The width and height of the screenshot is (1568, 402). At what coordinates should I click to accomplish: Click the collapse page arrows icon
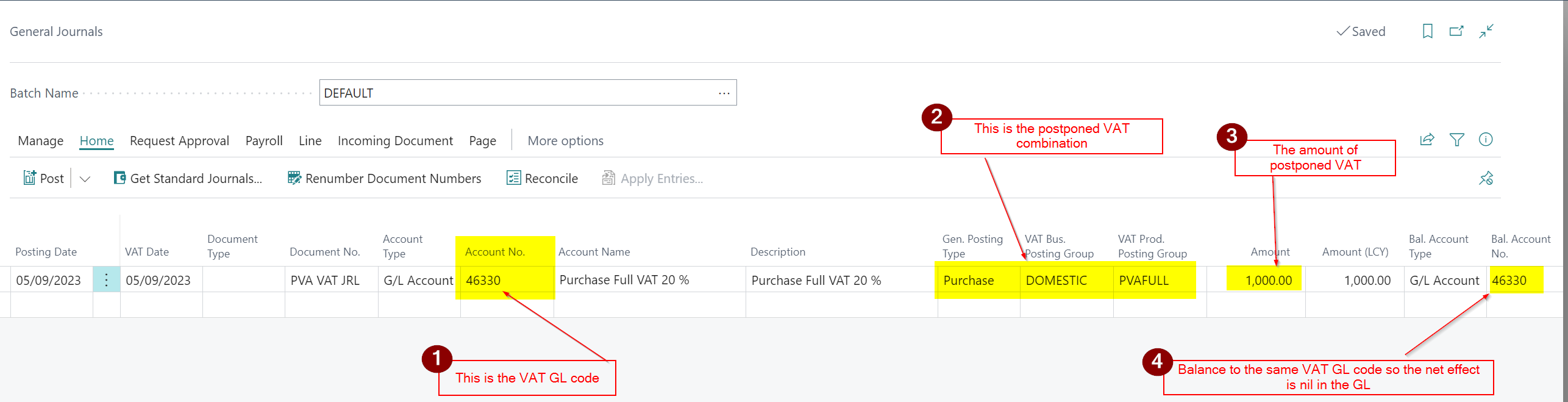point(1486,31)
